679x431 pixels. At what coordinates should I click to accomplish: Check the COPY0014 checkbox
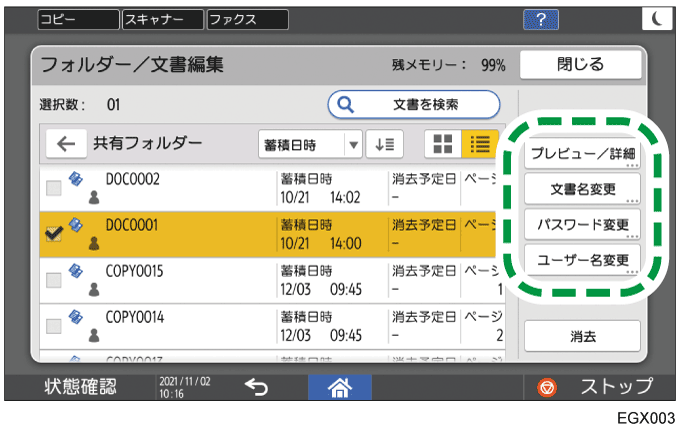pos(54,326)
